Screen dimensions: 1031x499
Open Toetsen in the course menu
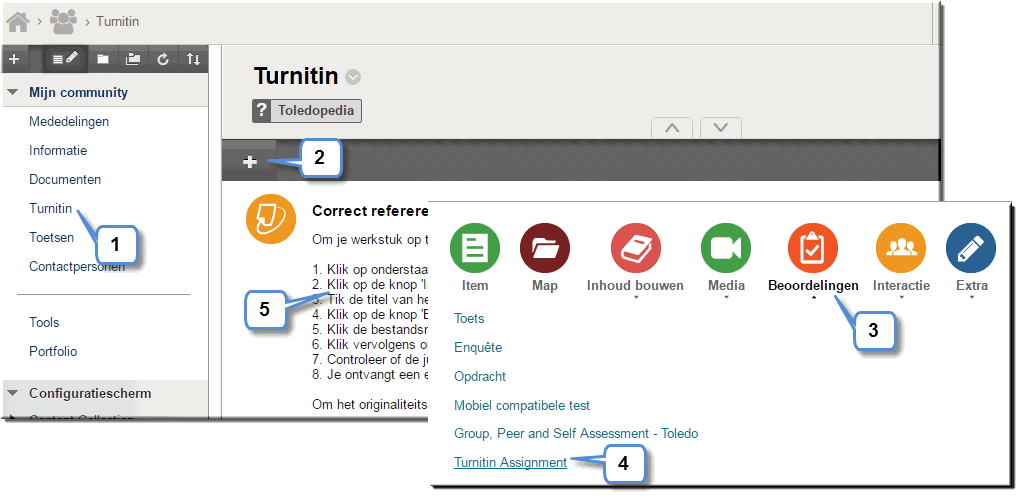[x=51, y=237]
